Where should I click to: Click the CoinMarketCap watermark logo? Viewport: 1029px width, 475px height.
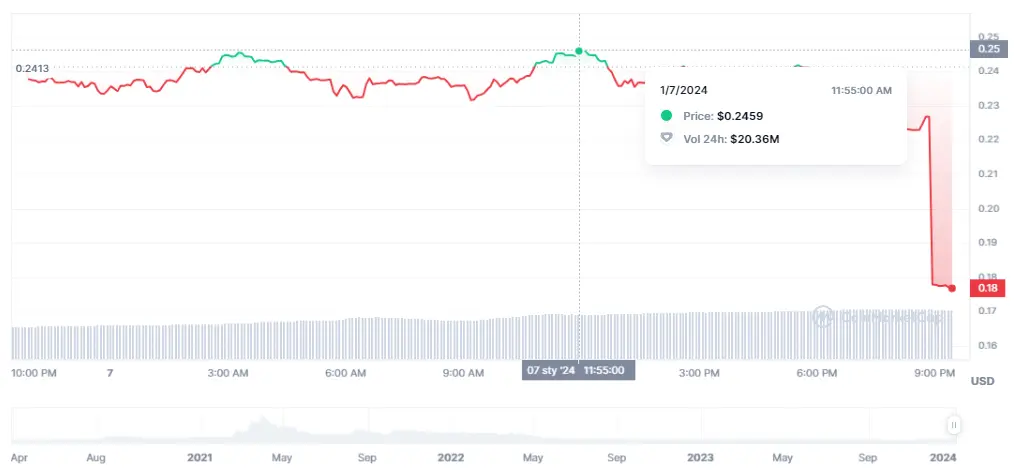(824, 317)
